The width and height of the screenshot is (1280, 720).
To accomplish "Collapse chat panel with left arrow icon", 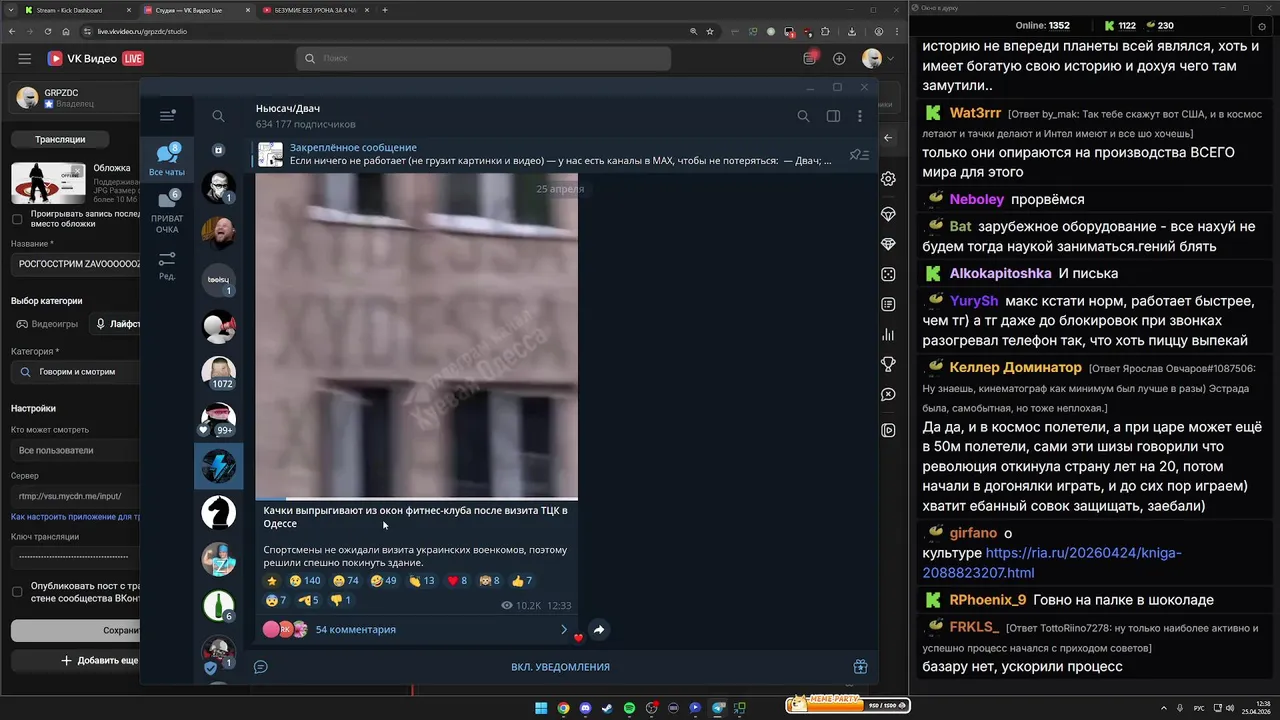I will pos(888,138).
